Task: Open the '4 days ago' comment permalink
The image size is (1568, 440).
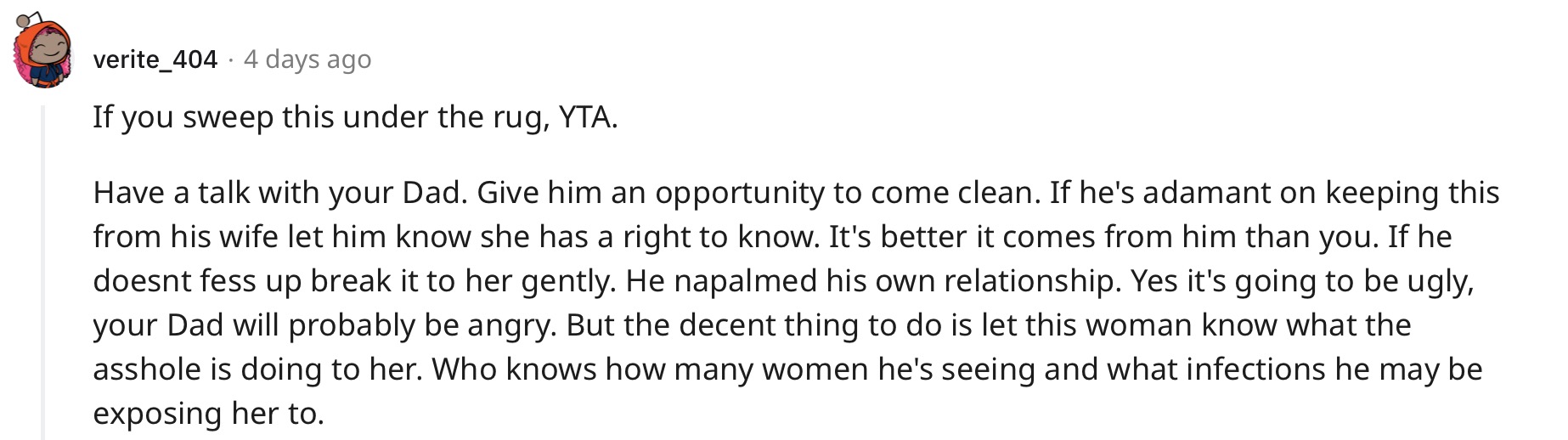Action: [x=307, y=59]
